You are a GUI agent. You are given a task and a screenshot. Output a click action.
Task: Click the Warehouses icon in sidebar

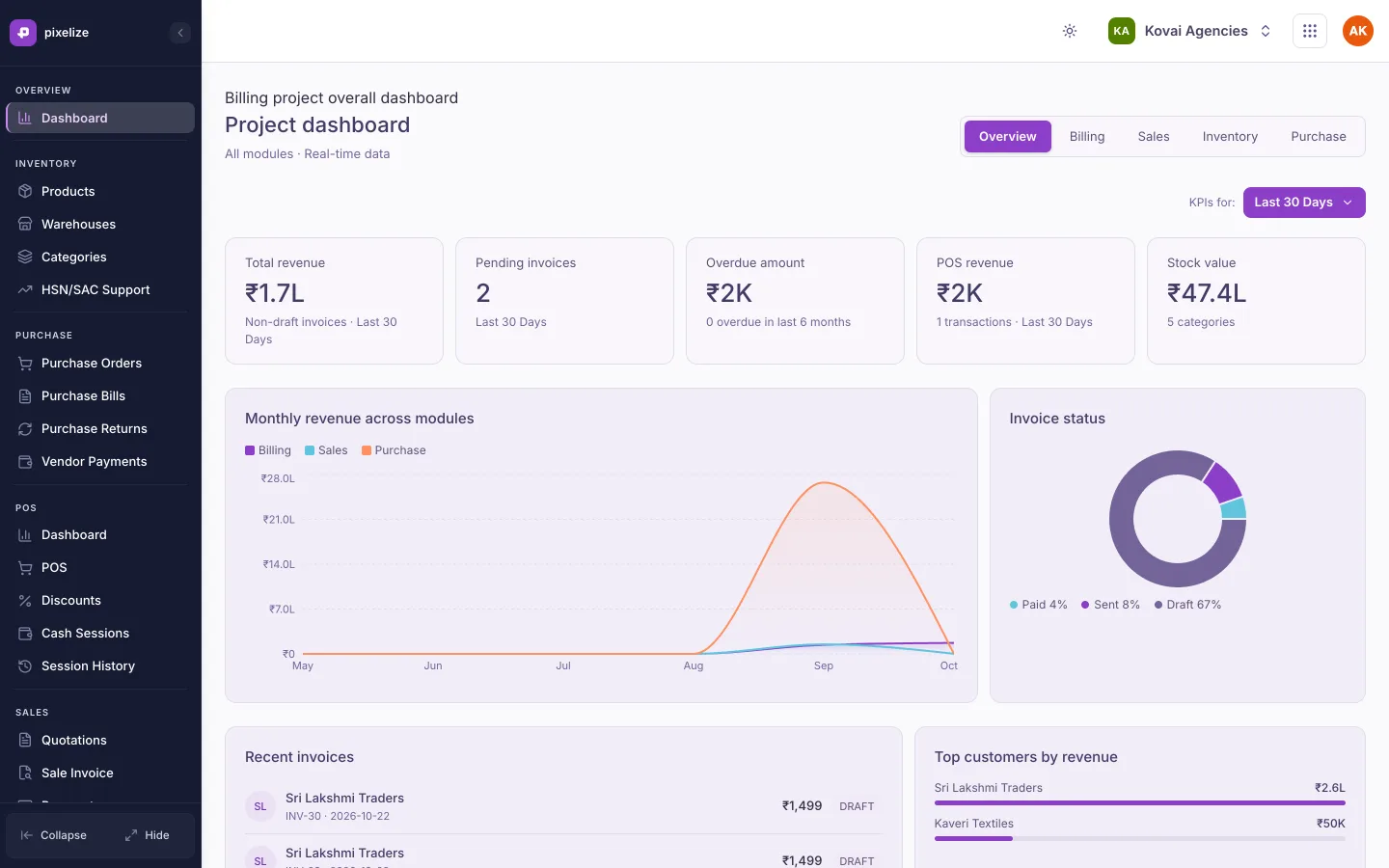pos(25,224)
